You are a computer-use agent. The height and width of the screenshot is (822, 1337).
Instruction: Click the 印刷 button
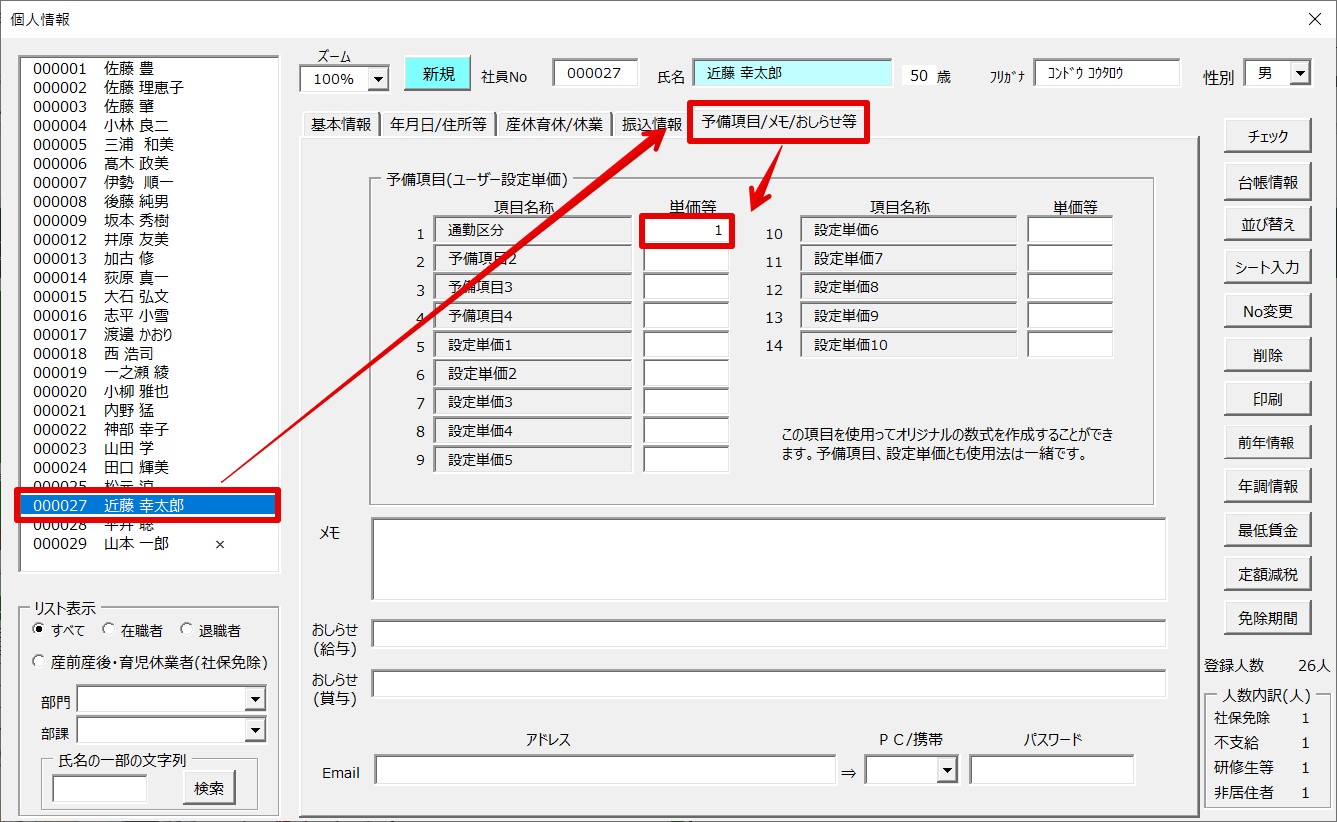(x=1267, y=399)
